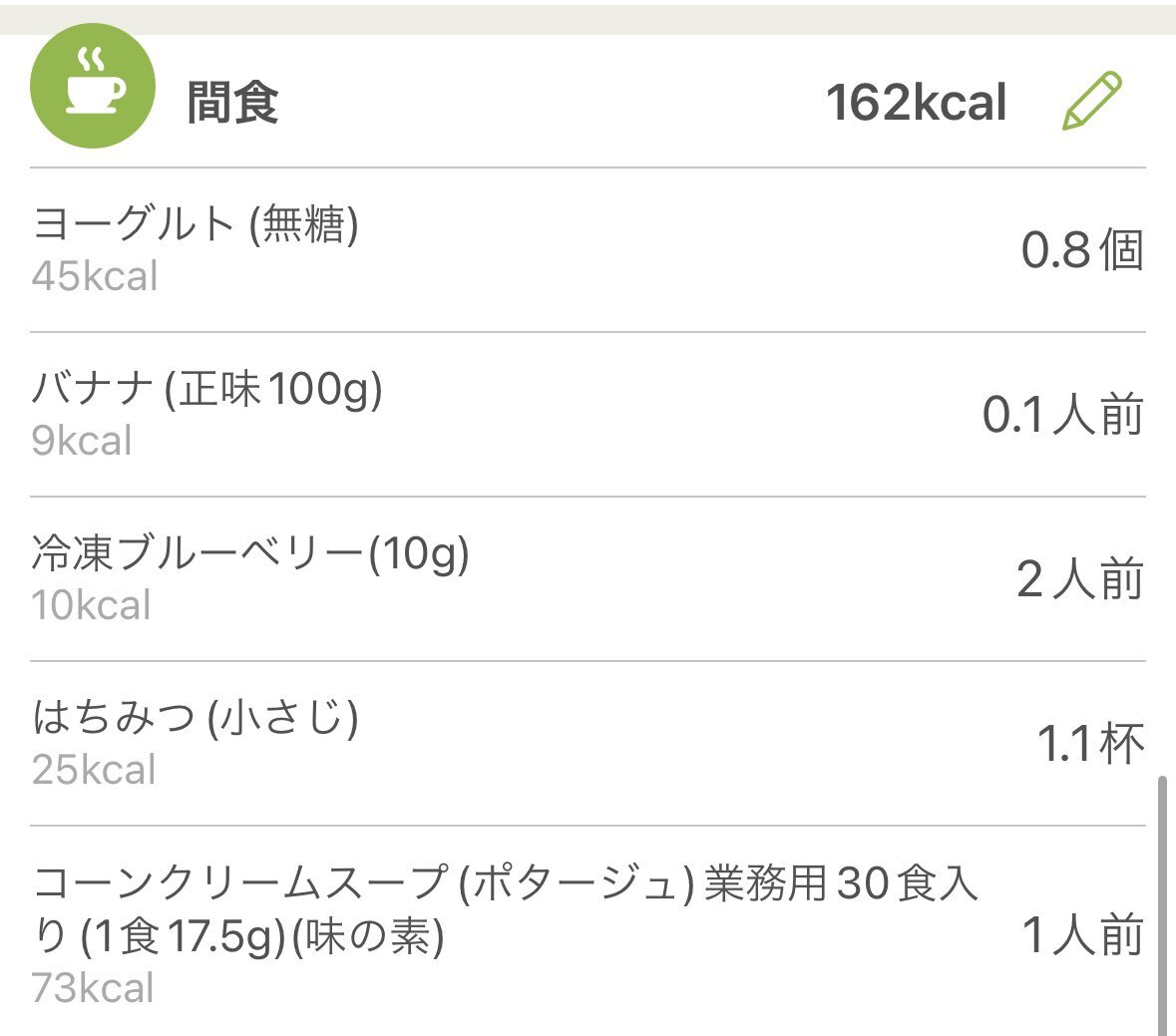Select the 1人前 corn soup quantity
This screenshot has height=1036, width=1176.
pos(1082,934)
